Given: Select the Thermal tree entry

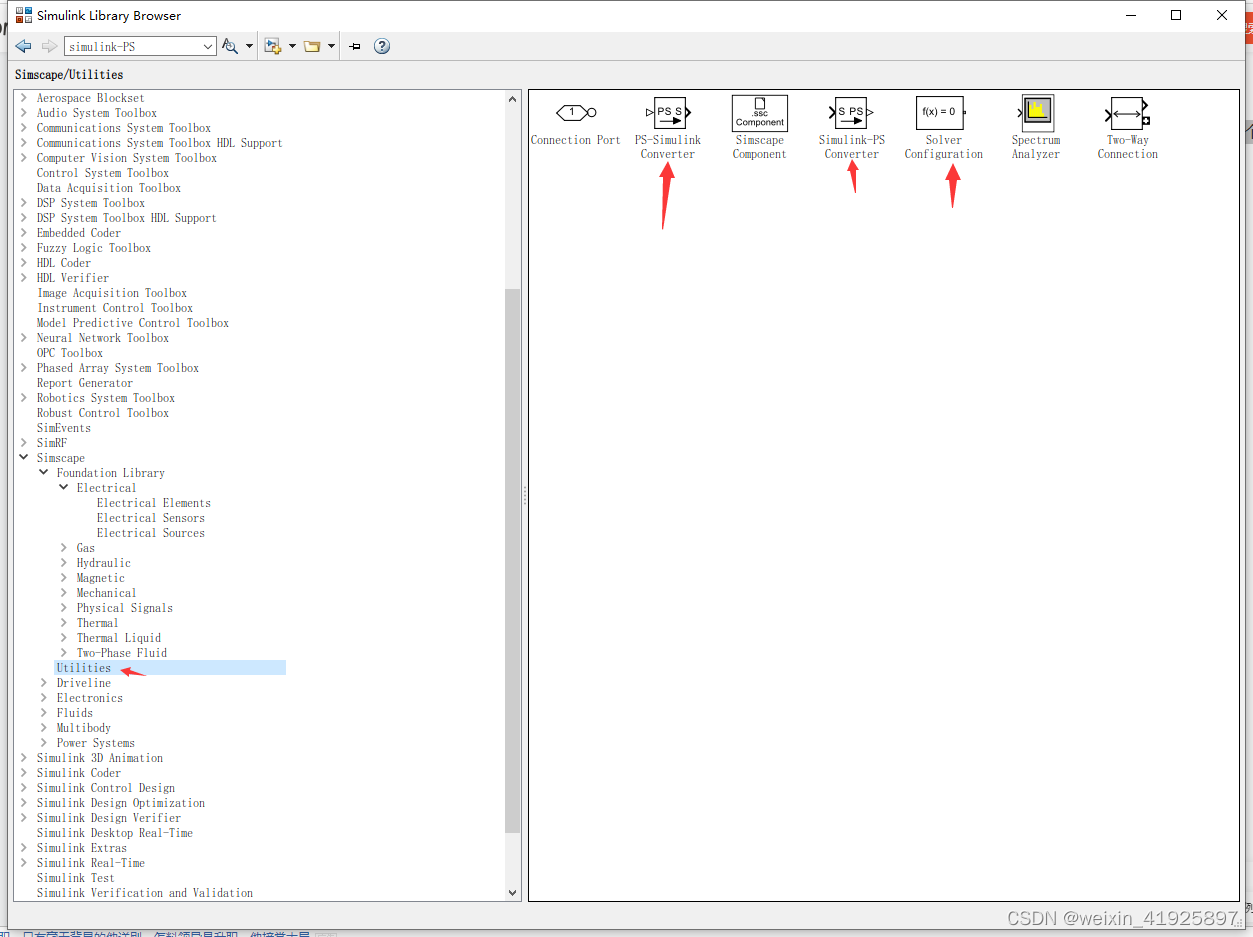Looking at the screenshot, I should tap(98, 623).
